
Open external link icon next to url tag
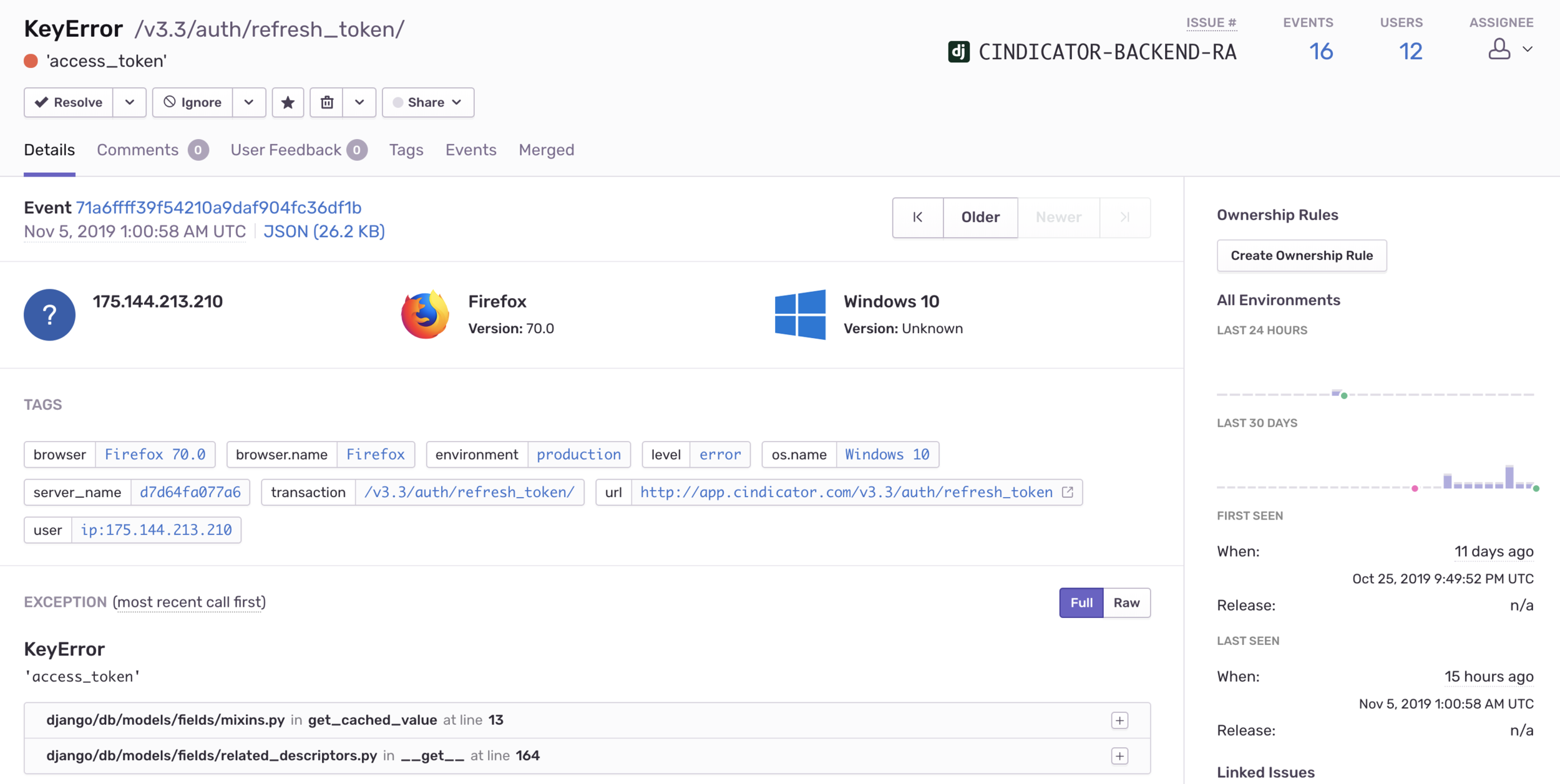click(1068, 492)
